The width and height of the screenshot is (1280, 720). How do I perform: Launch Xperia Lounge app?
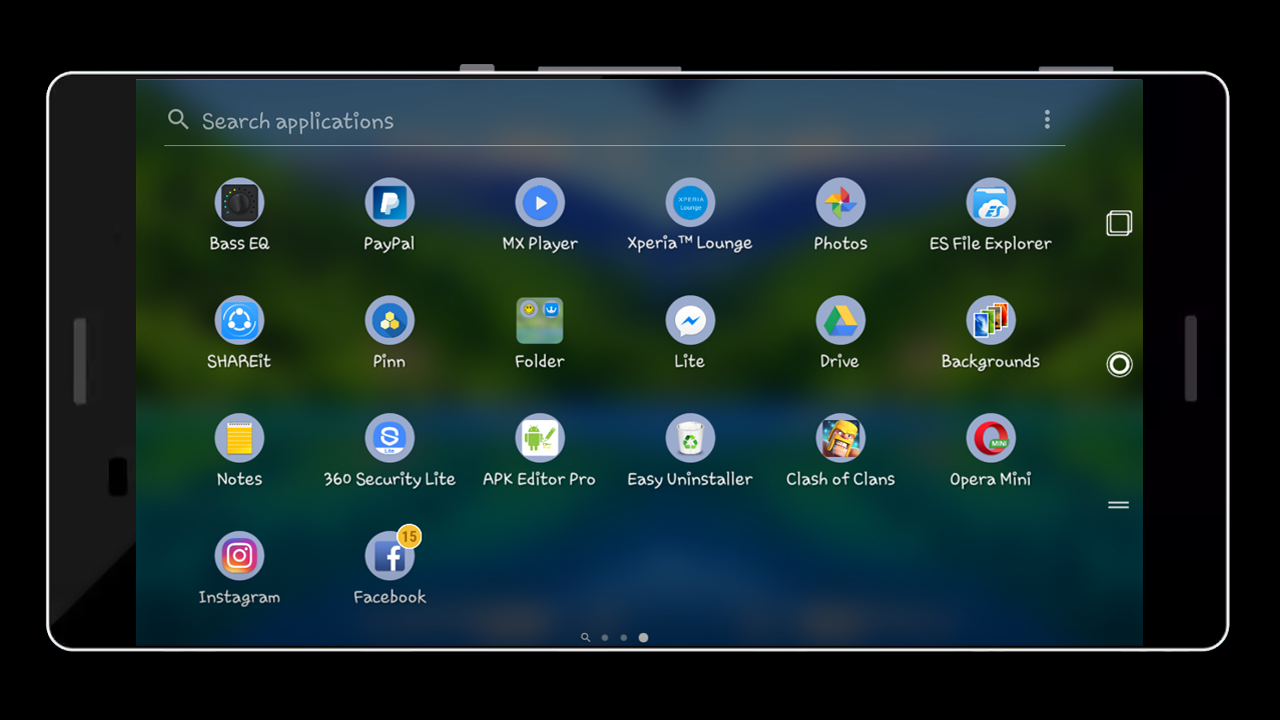click(x=690, y=203)
